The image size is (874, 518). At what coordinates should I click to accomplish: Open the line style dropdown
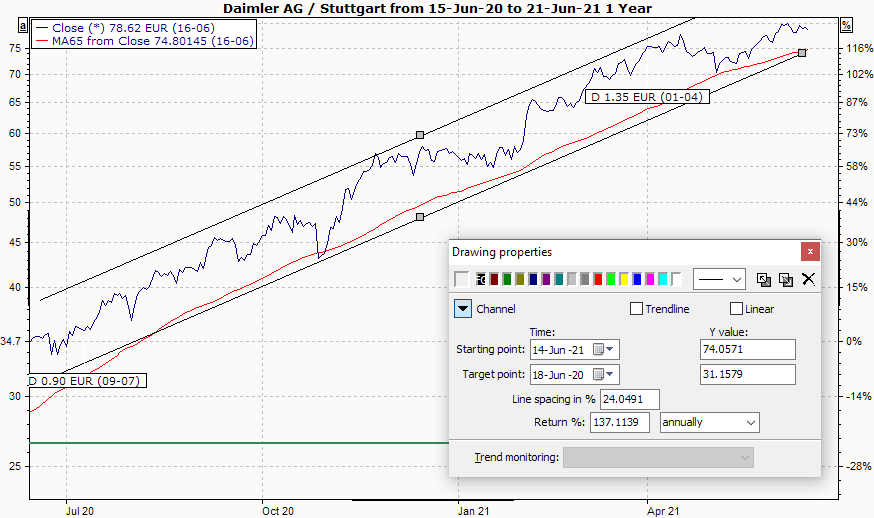(x=720, y=279)
